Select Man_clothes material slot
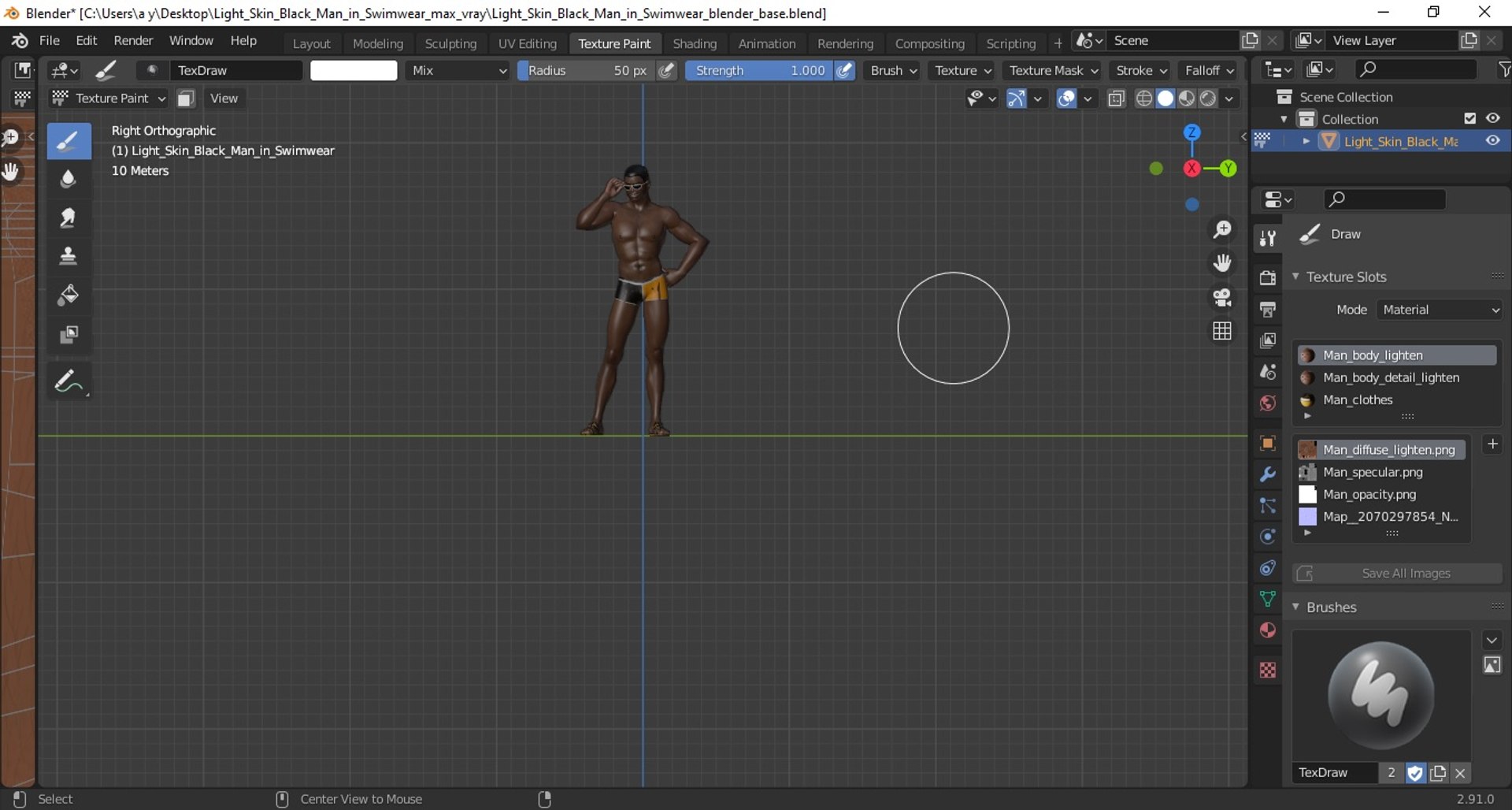 [x=1396, y=400]
